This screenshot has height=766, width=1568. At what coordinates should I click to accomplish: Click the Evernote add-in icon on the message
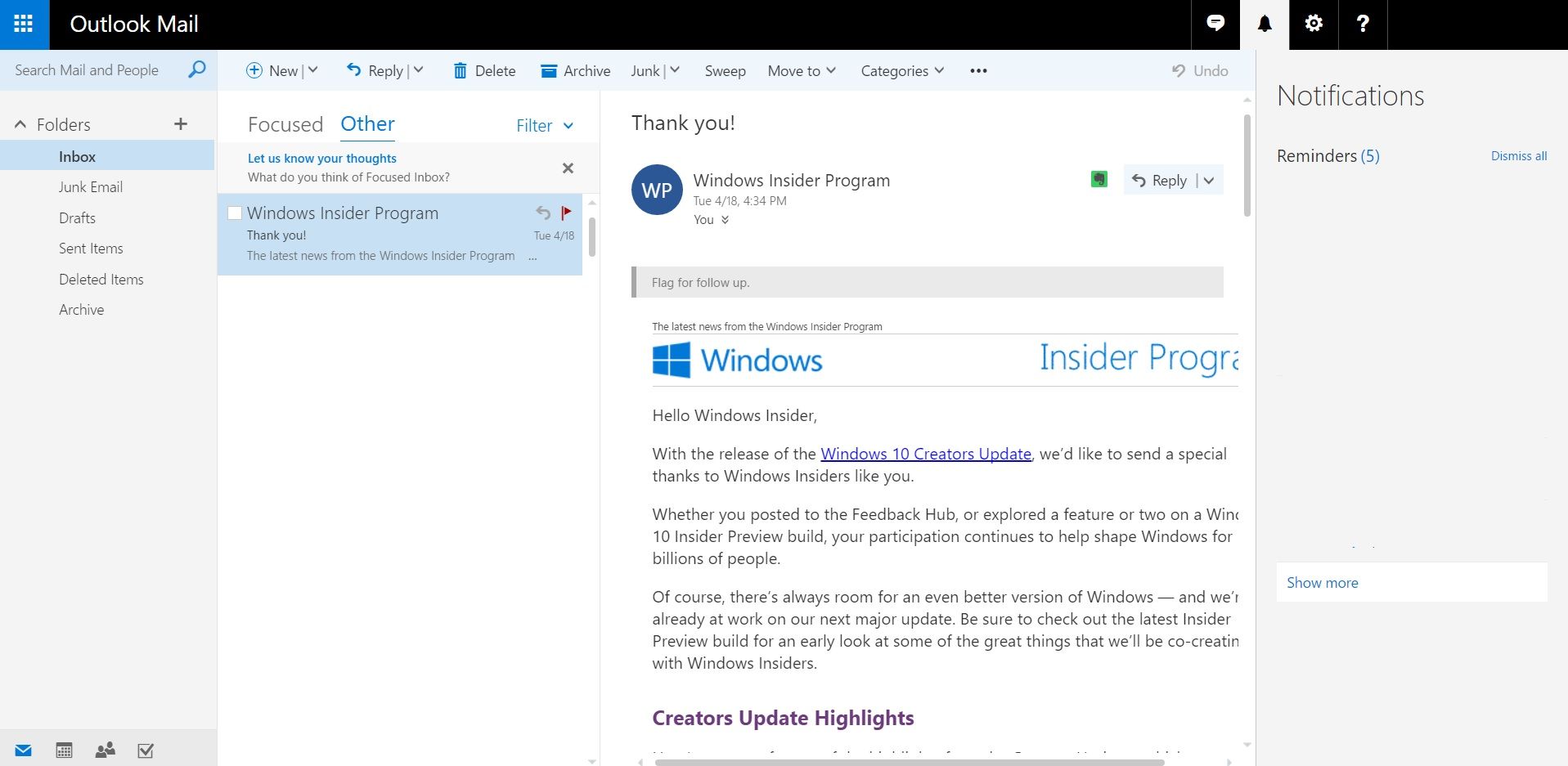tap(1098, 179)
